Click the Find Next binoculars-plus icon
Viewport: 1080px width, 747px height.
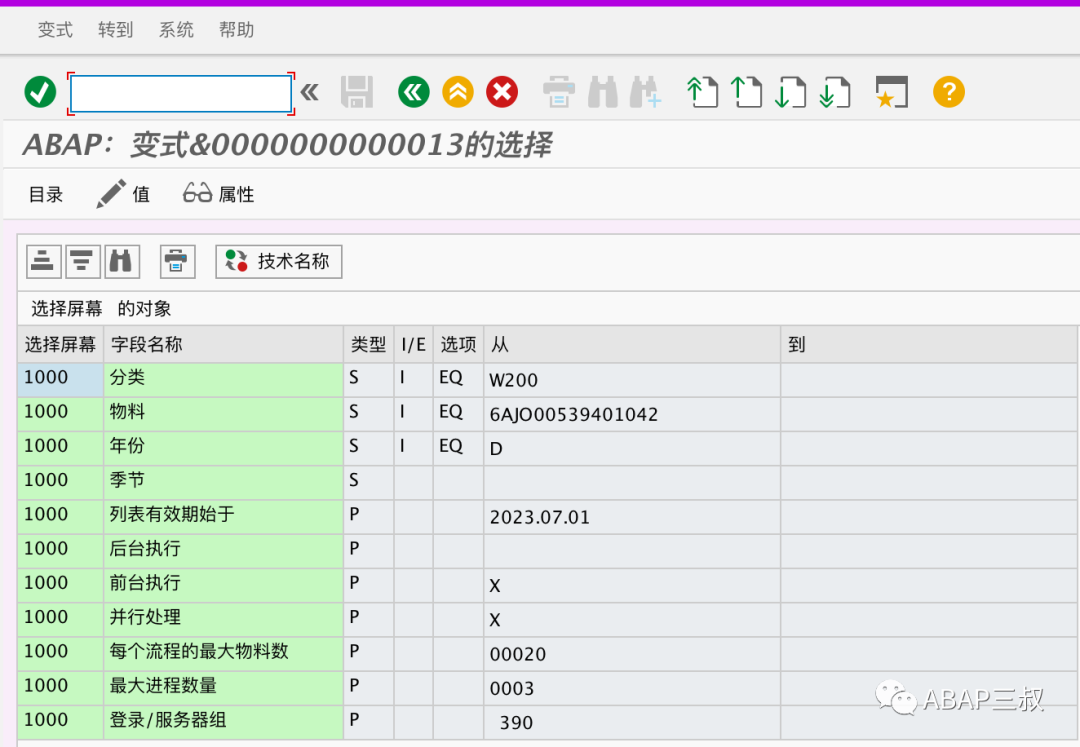point(645,92)
